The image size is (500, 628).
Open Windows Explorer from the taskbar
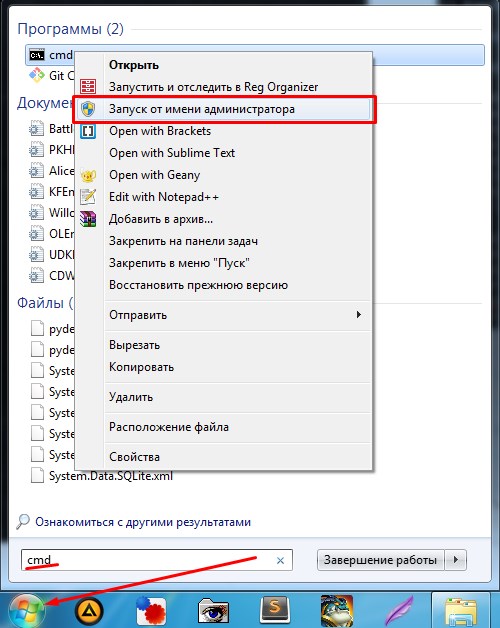coord(462,612)
